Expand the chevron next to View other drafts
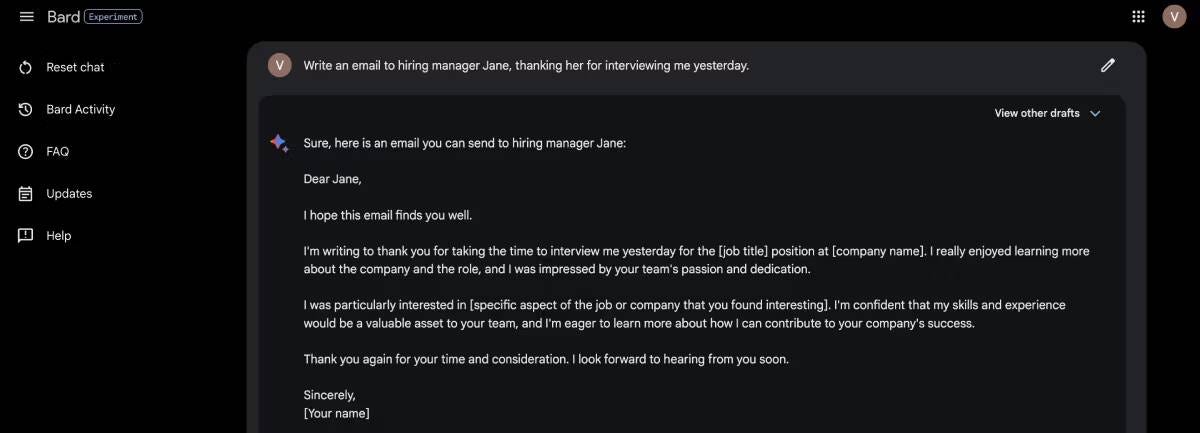Viewport: 1200px width, 433px height. coord(1095,113)
